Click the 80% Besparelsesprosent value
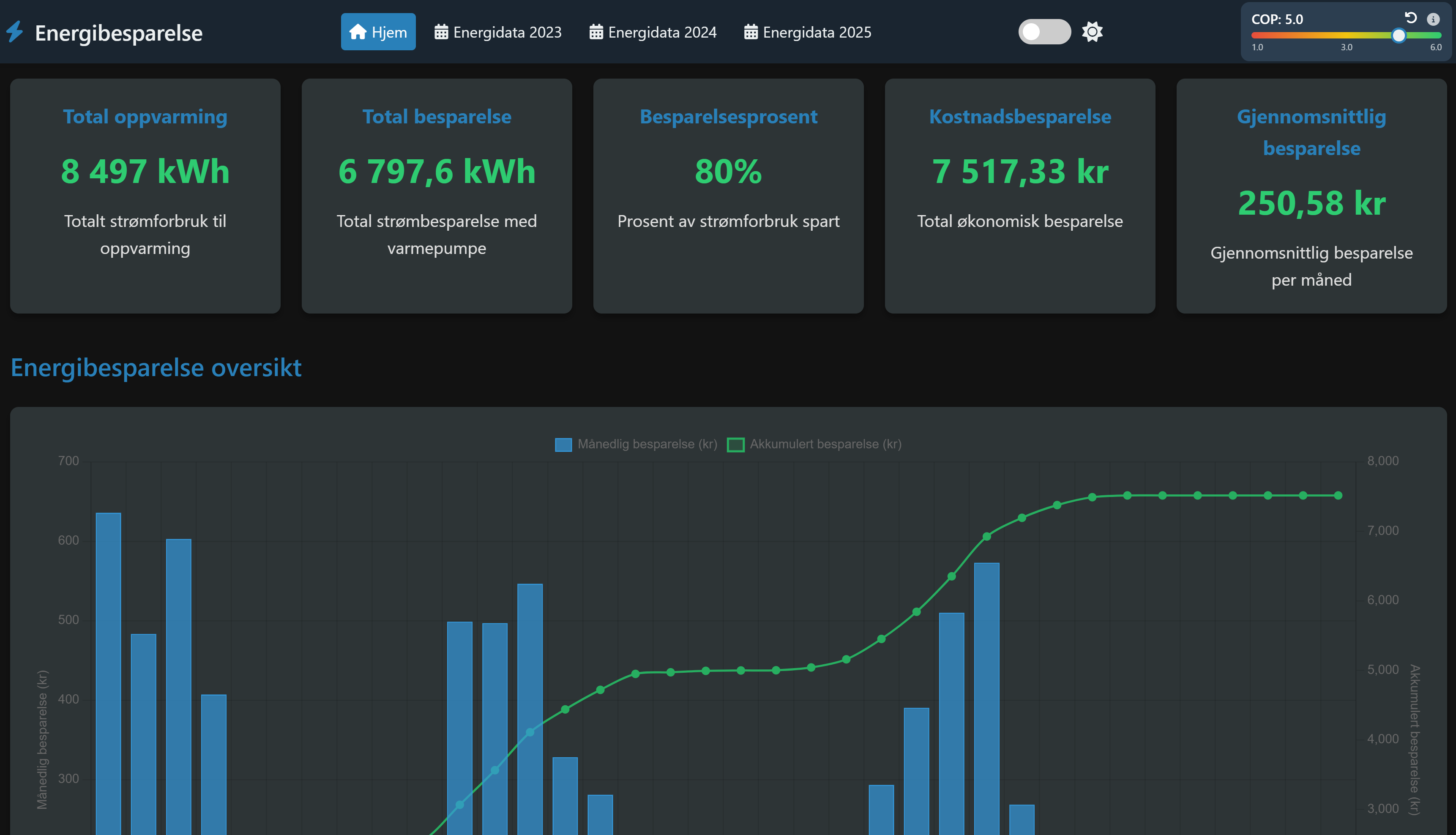Viewport: 1456px width, 835px height. pyautogui.click(x=728, y=172)
